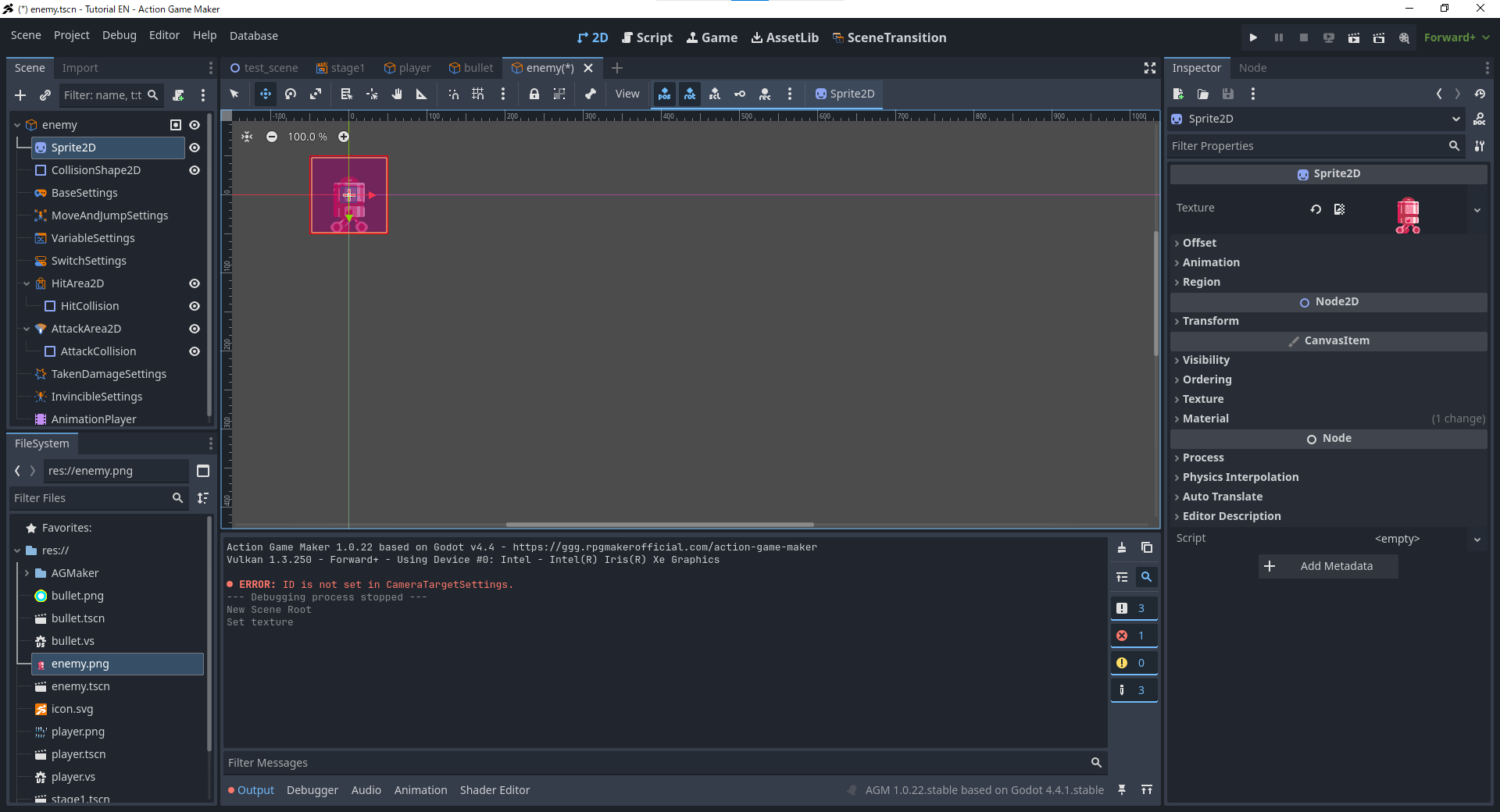Click the Ruler Mode tool

pyautogui.click(x=421, y=94)
